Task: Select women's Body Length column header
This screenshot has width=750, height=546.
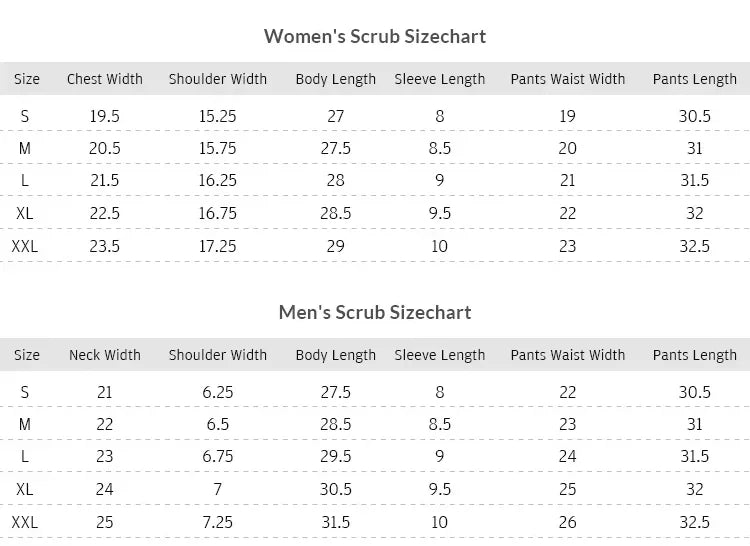Action: pyautogui.click(x=336, y=79)
